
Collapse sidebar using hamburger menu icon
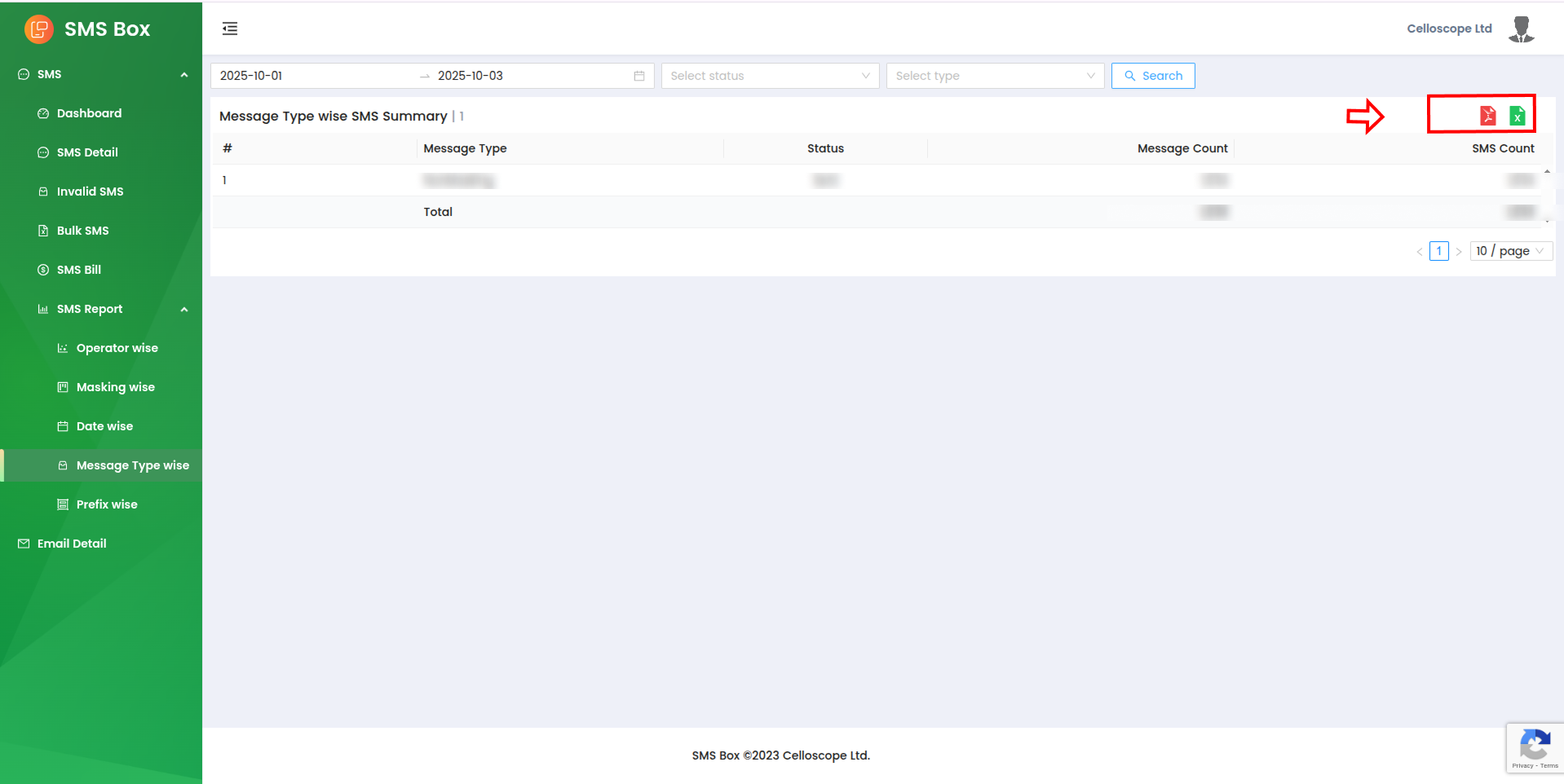[x=230, y=29]
